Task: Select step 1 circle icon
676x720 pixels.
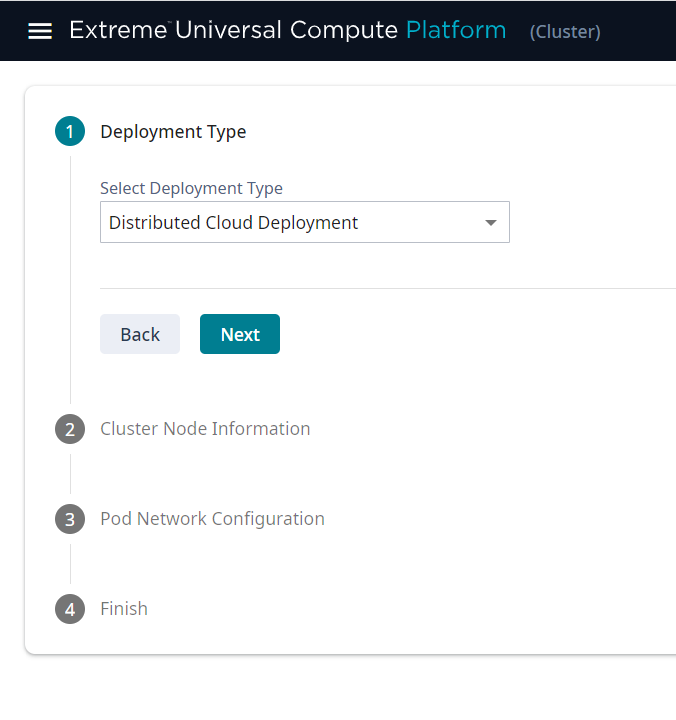Action: (x=70, y=131)
